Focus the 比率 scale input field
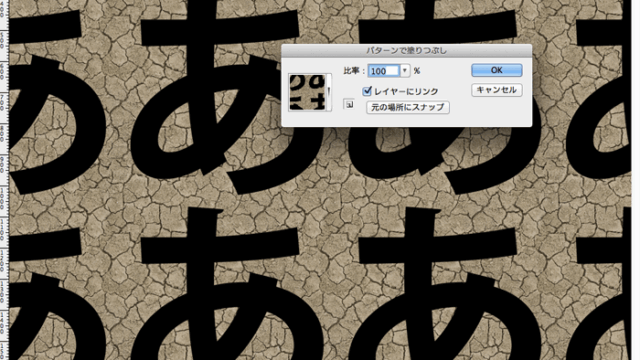This screenshot has height=360, width=640. click(384, 71)
